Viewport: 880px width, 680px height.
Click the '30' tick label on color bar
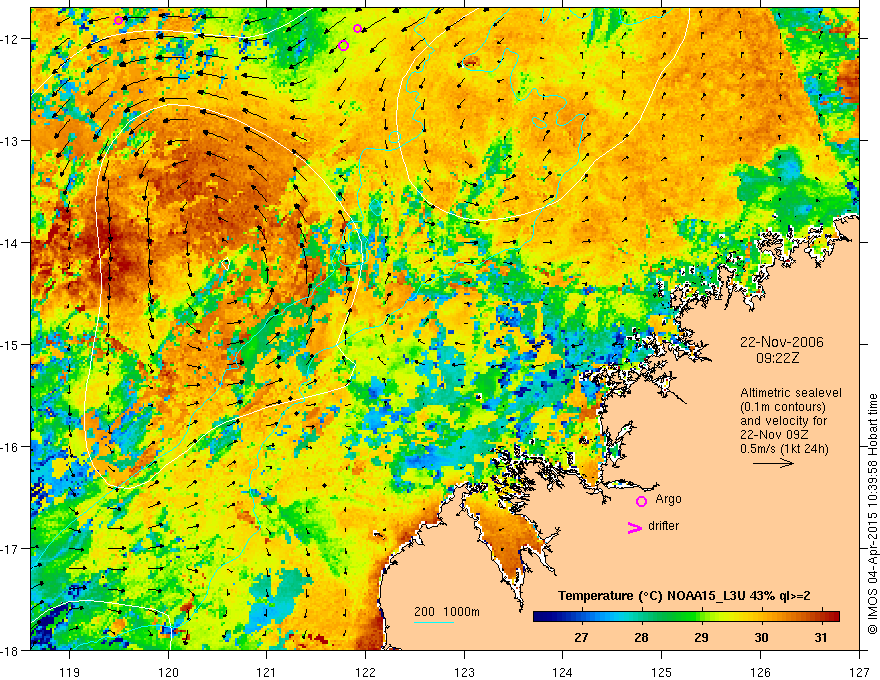pos(761,637)
